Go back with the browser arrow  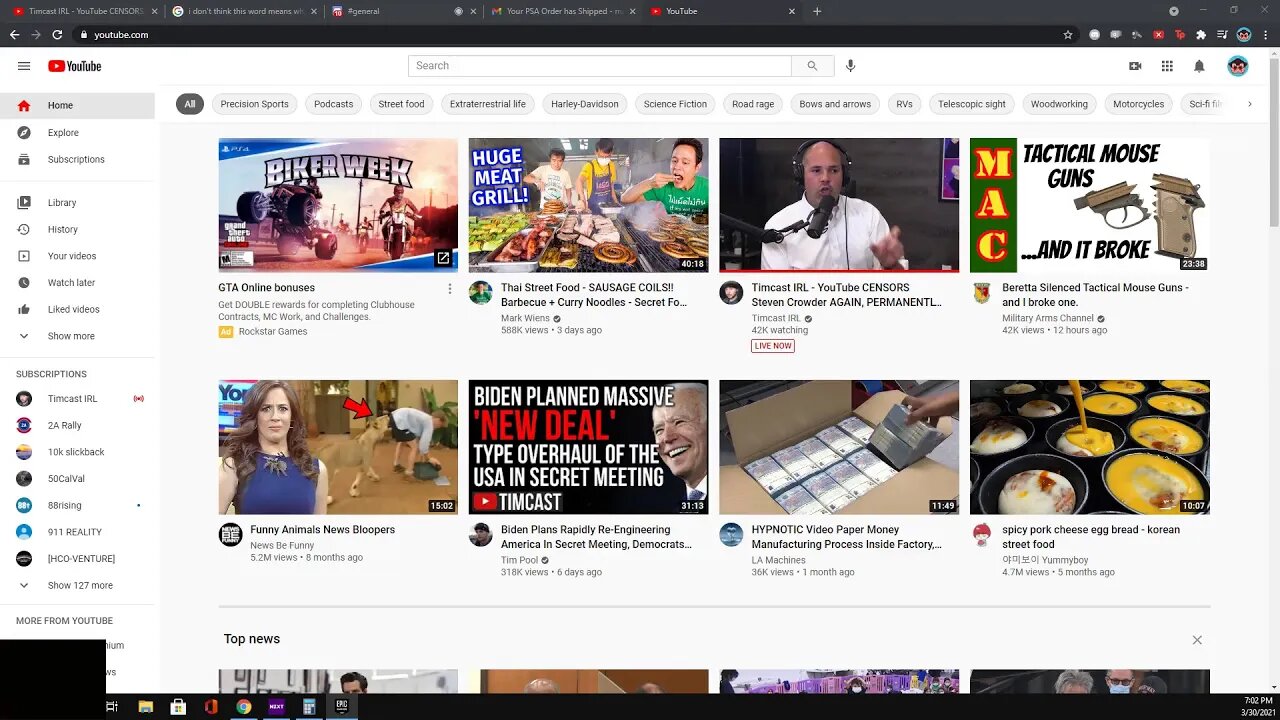click(14, 34)
